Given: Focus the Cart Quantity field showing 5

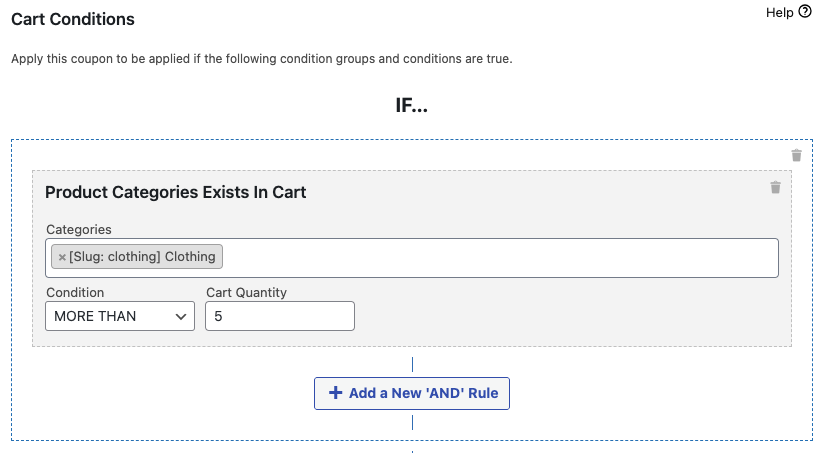Looking at the screenshot, I should click(x=280, y=316).
